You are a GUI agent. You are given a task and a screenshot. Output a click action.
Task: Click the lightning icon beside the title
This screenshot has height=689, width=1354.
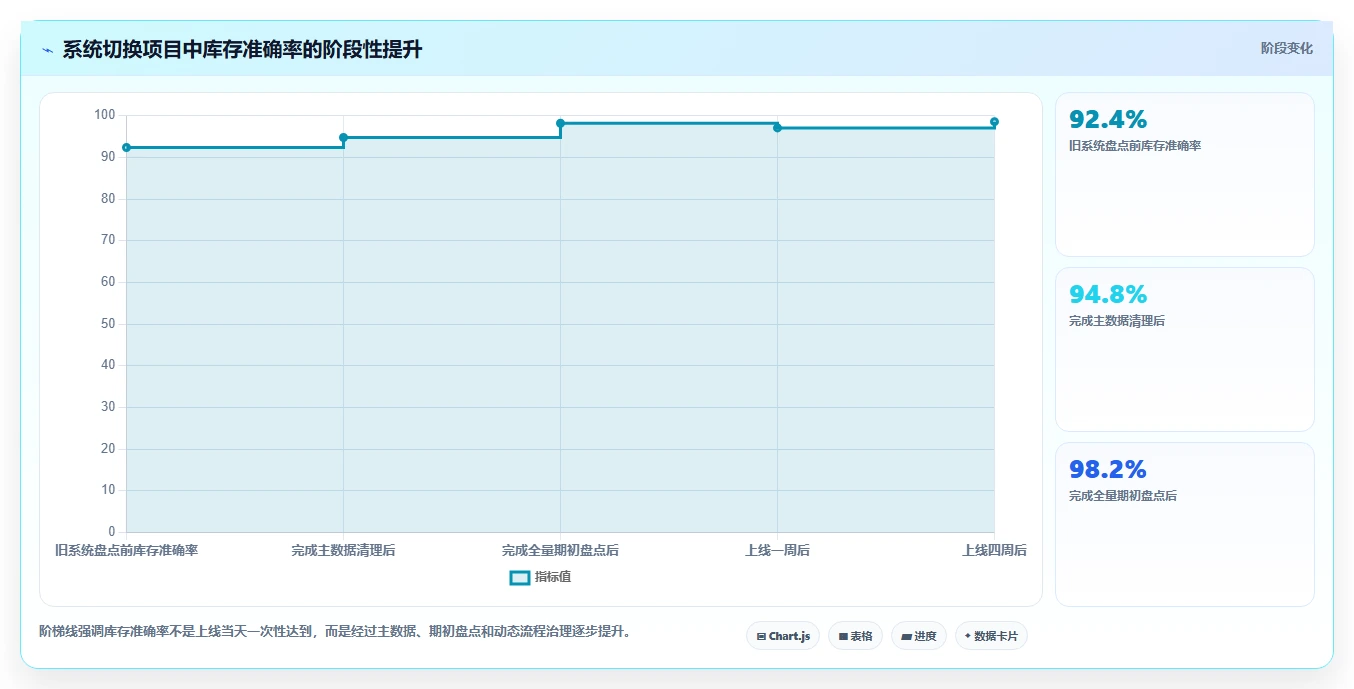[x=48, y=50]
